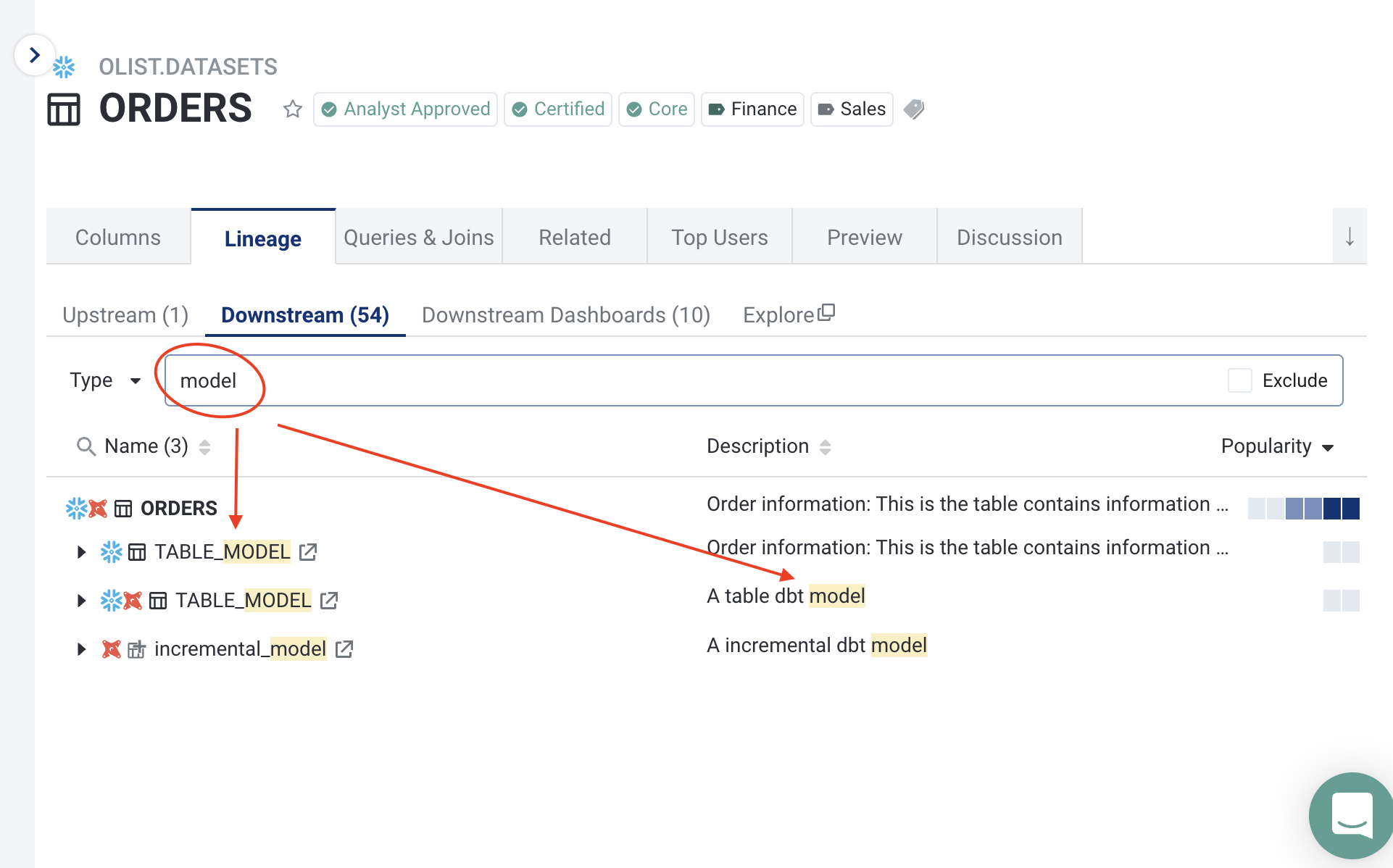Open the chat support widget
Image resolution: width=1393 pixels, height=868 pixels.
tap(1351, 816)
